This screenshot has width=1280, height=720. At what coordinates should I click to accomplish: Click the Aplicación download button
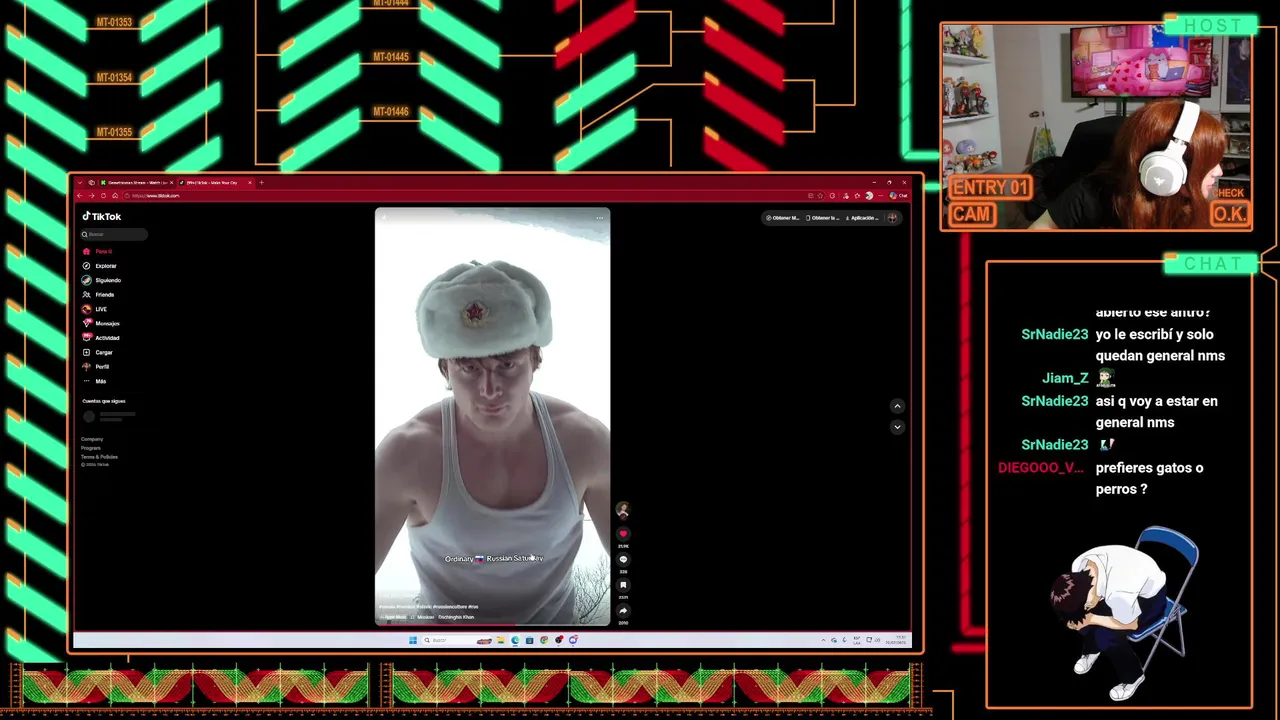862,218
